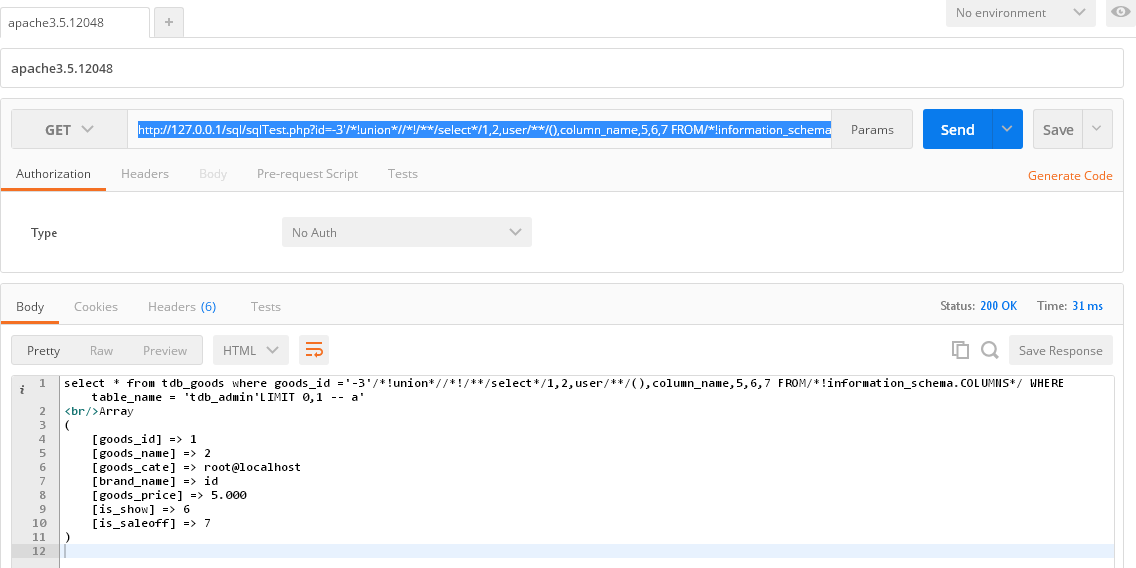Click the 200 OK status text

pyautogui.click(x=998, y=306)
